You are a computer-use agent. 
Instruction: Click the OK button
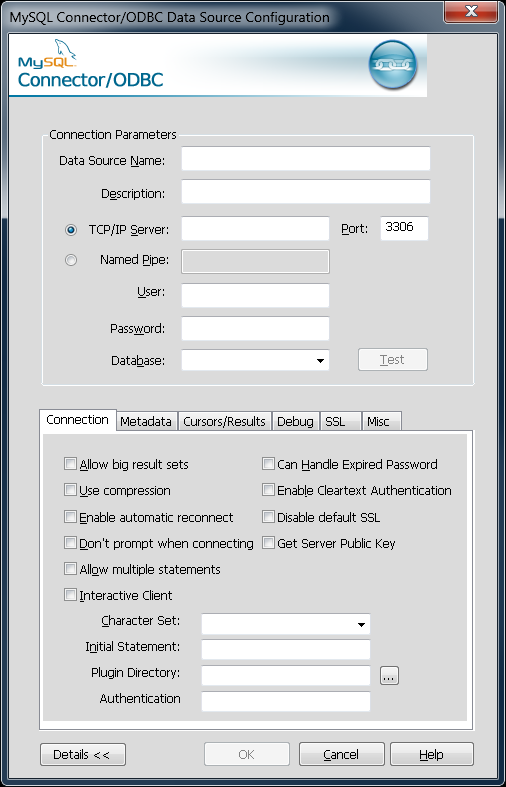point(246,754)
